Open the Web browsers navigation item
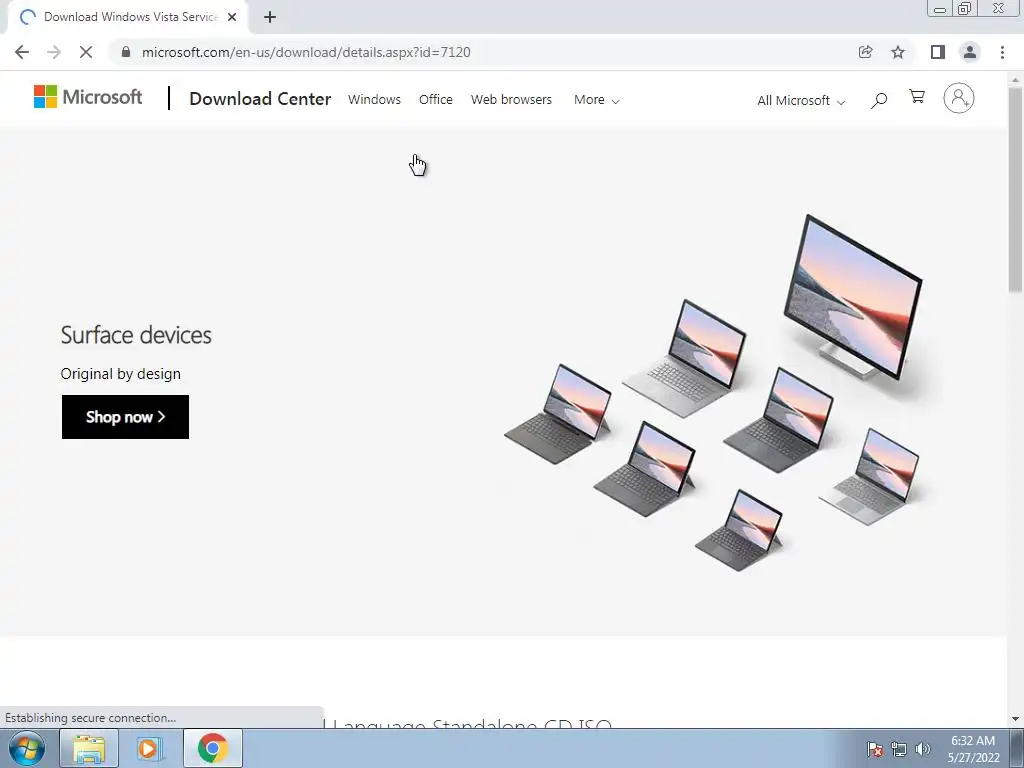 click(511, 99)
